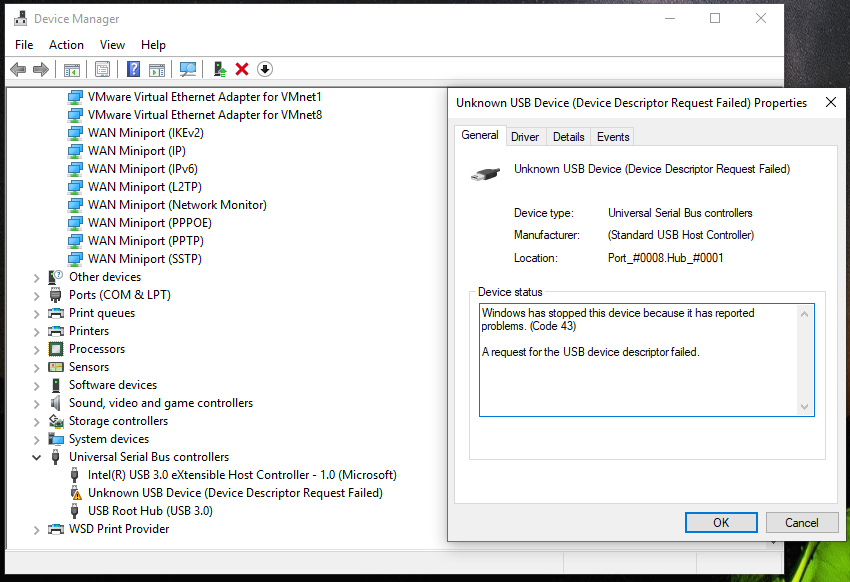This screenshot has height=582, width=850.
Task: Click the Back arrow toolbar icon
Action: pos(18,69)
